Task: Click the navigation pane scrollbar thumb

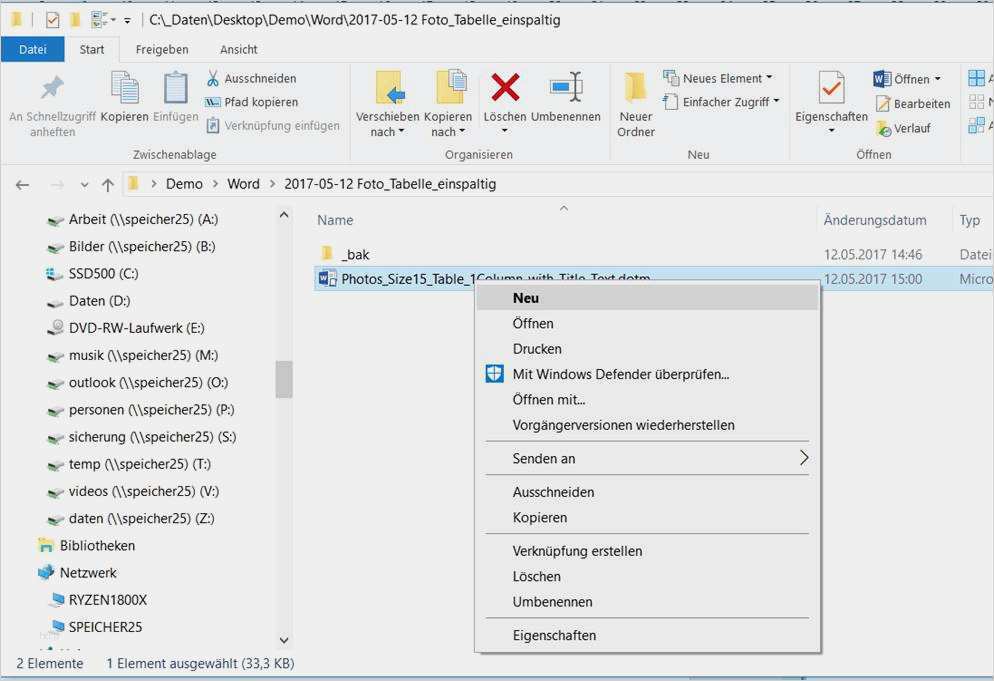Action: [x=284, y=379]
